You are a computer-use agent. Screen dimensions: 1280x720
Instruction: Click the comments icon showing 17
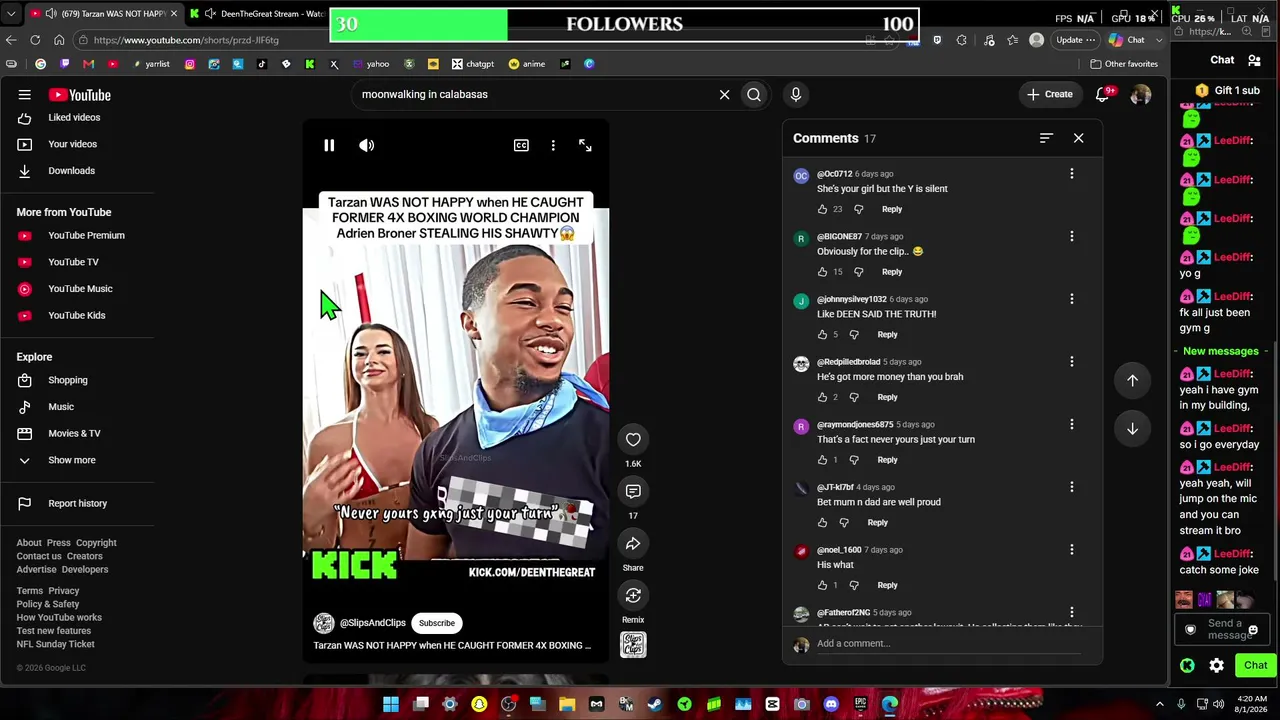pyautogui.click(x=633, y=491)
